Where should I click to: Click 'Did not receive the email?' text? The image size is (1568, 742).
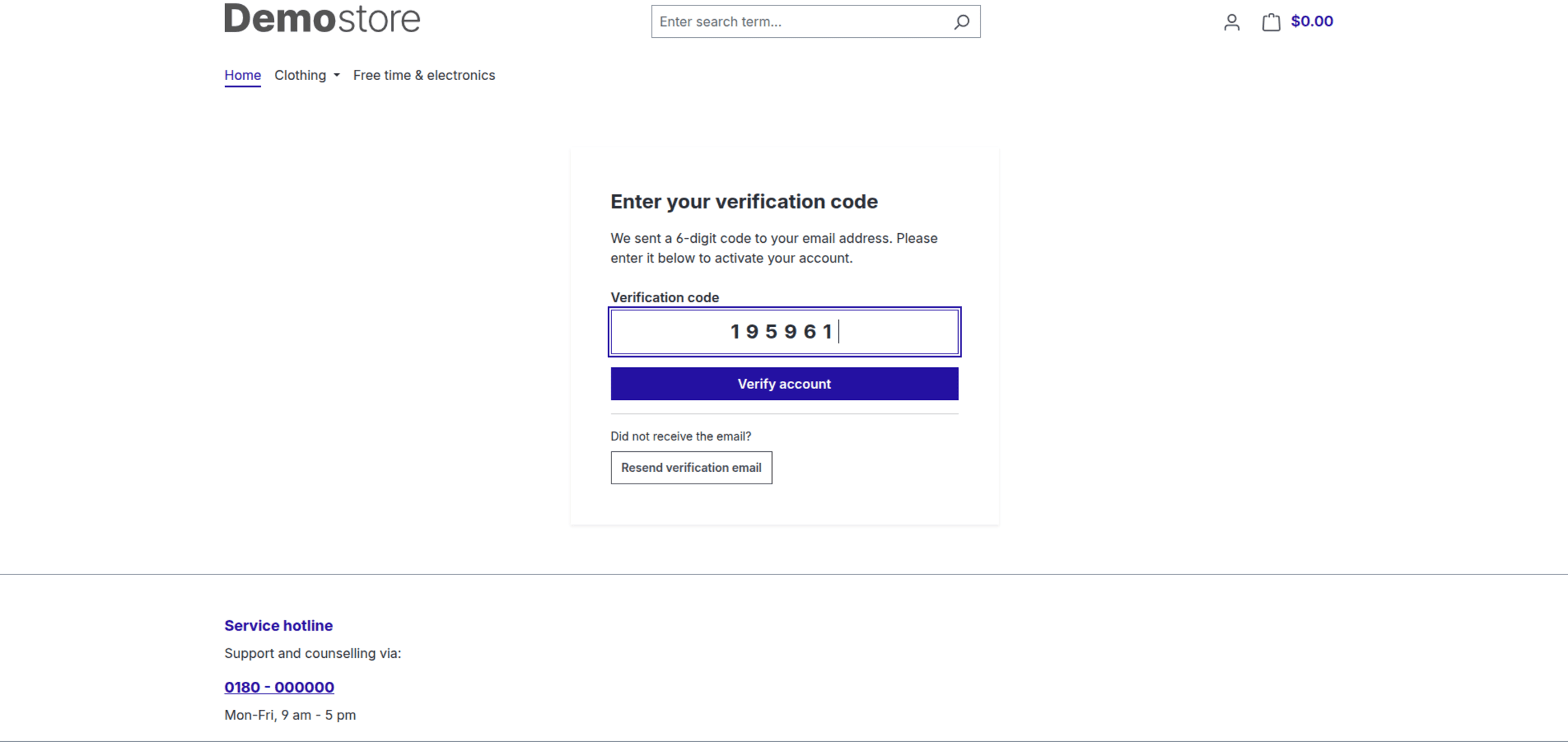click(680, 436)
